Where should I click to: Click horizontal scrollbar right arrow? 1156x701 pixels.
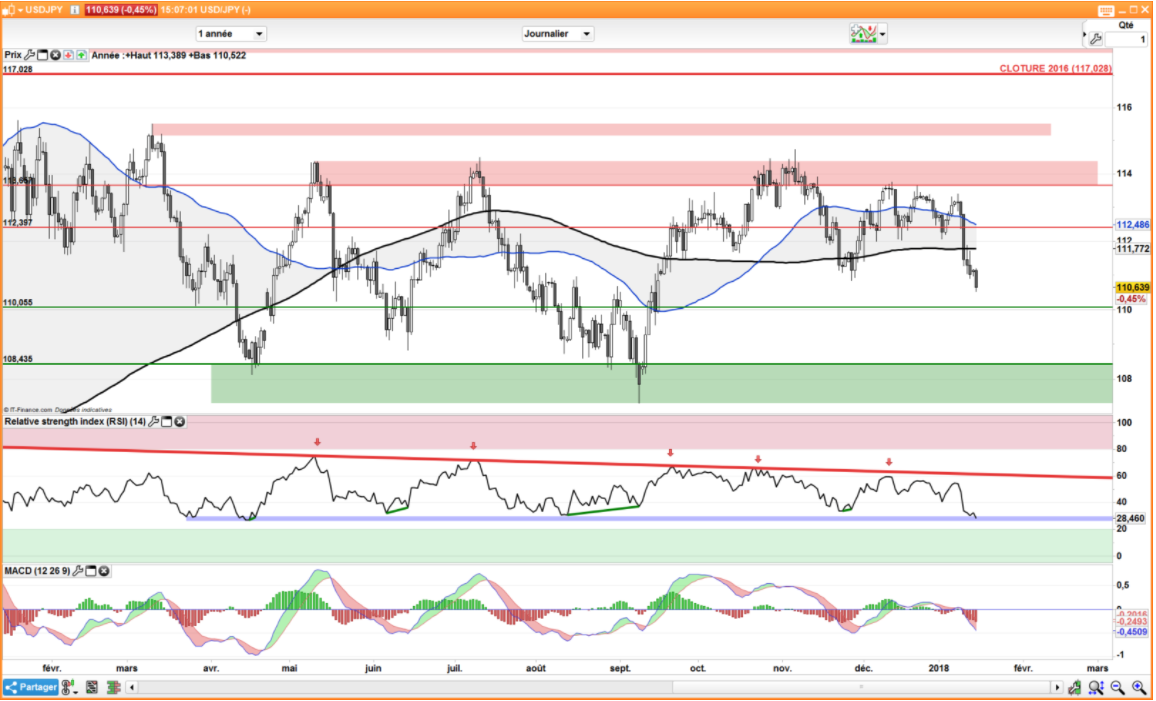click(x=1056, y=688)
